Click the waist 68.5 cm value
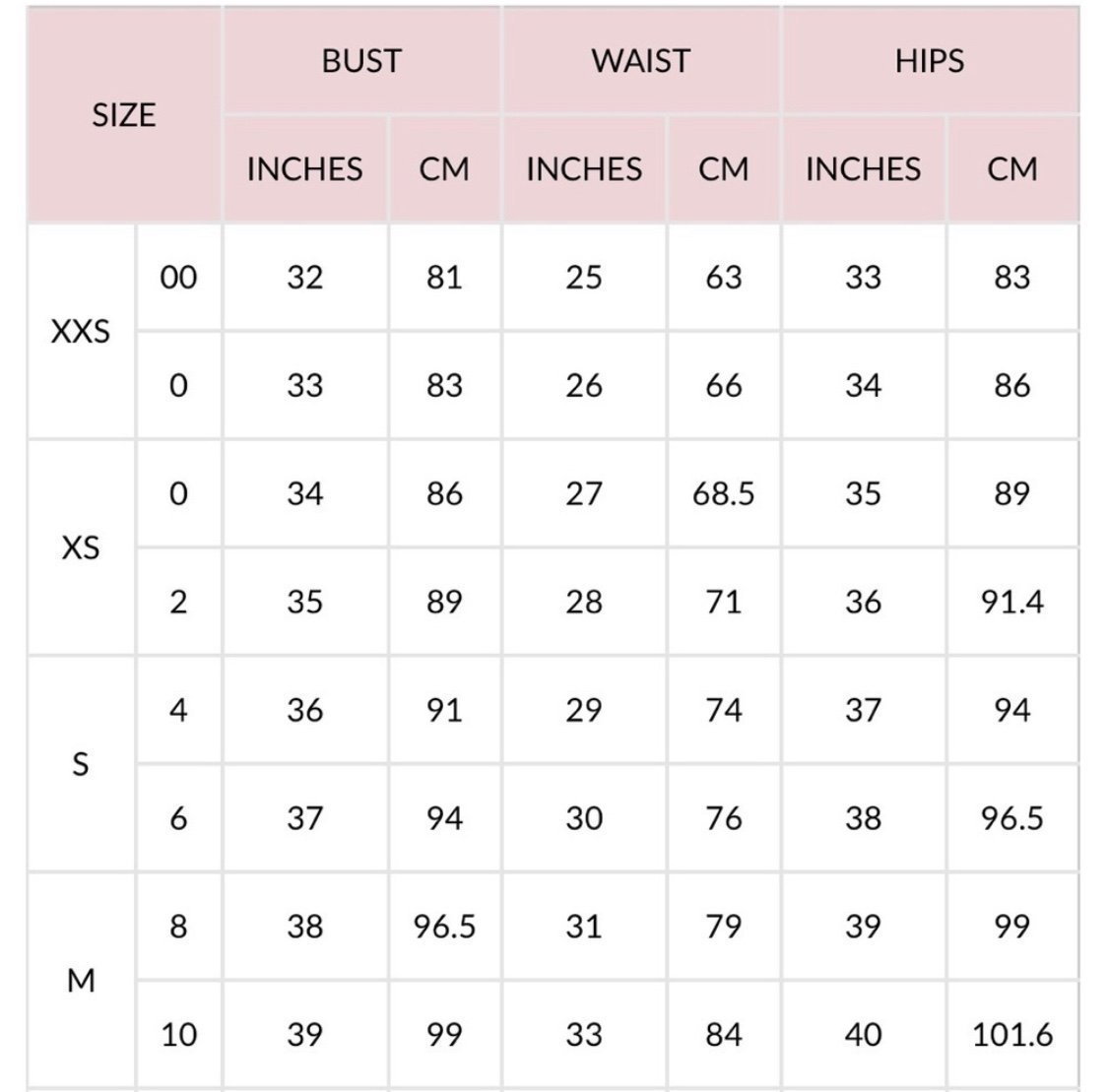Image resolution: width=1108 pixels, height=1092 pixels. click(724, 493)
